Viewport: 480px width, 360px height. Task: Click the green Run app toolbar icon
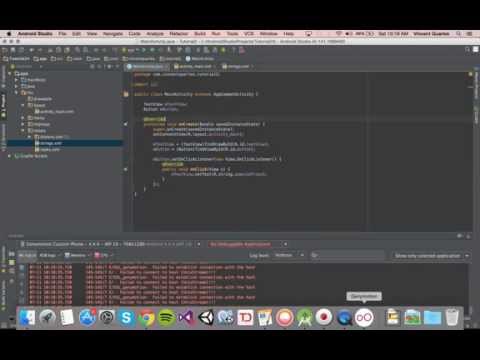click(144, 50)
